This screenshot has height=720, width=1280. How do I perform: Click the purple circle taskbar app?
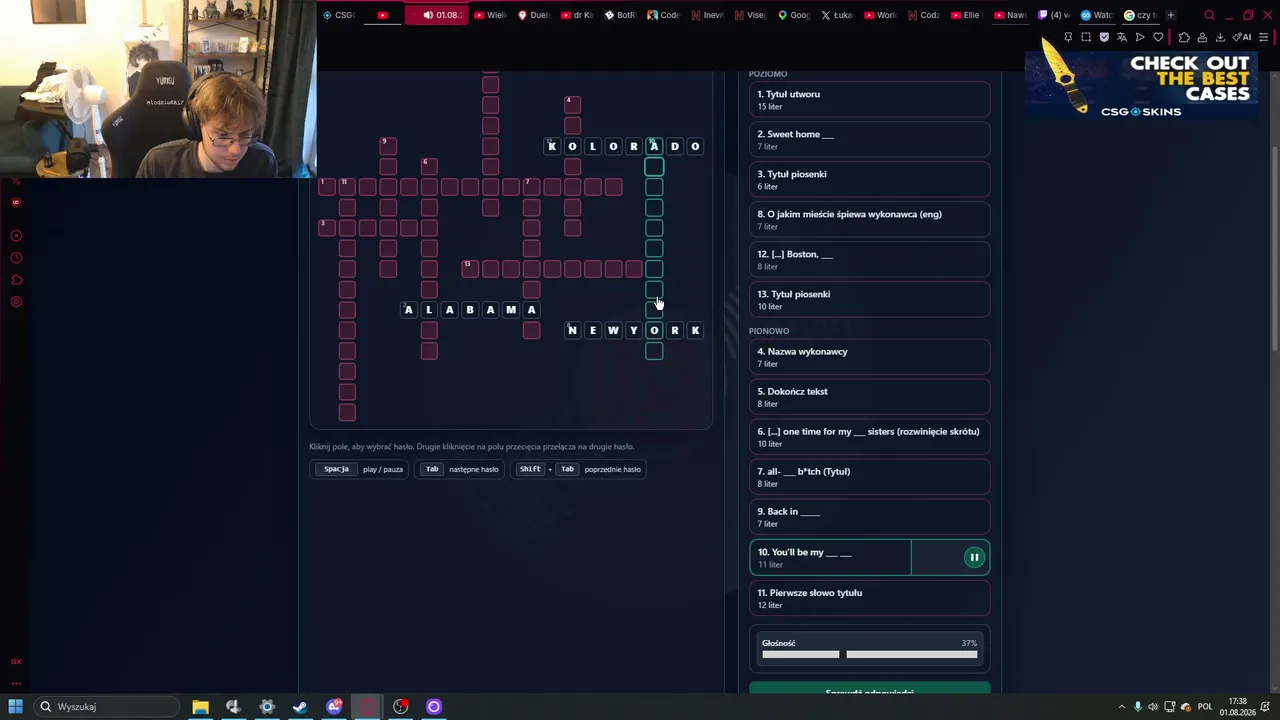(434, 706)
